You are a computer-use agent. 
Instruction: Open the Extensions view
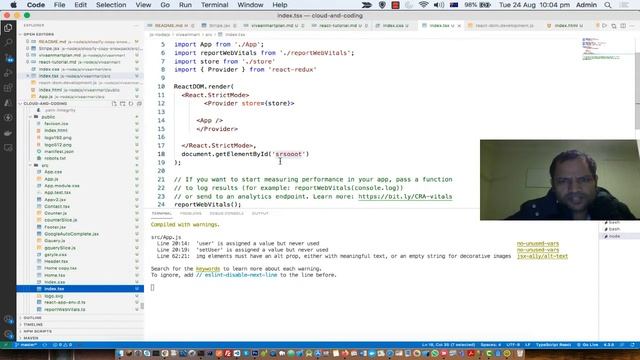point(8,88)
